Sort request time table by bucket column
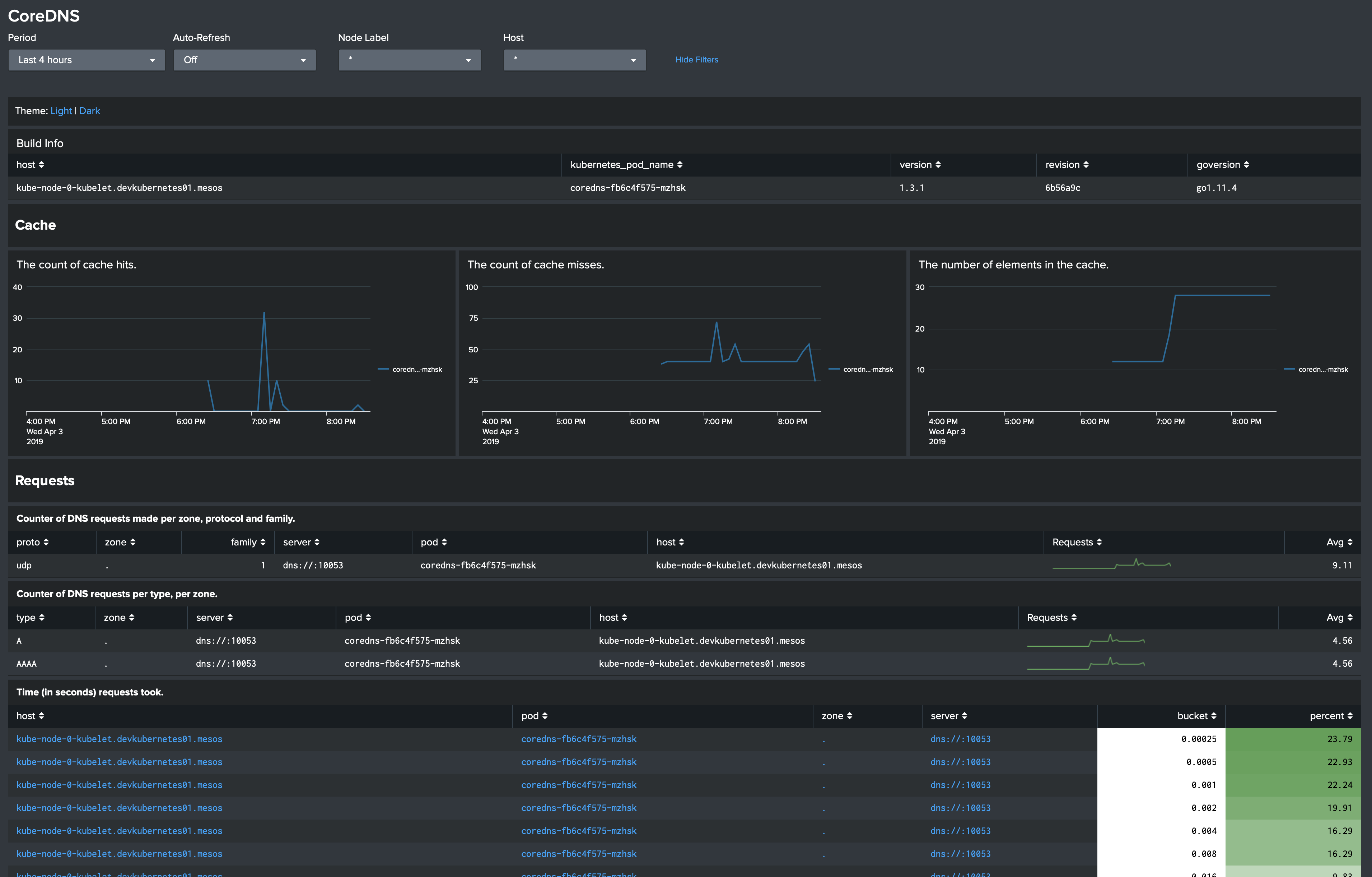Screen dimensions: 1372x877 1196,716
